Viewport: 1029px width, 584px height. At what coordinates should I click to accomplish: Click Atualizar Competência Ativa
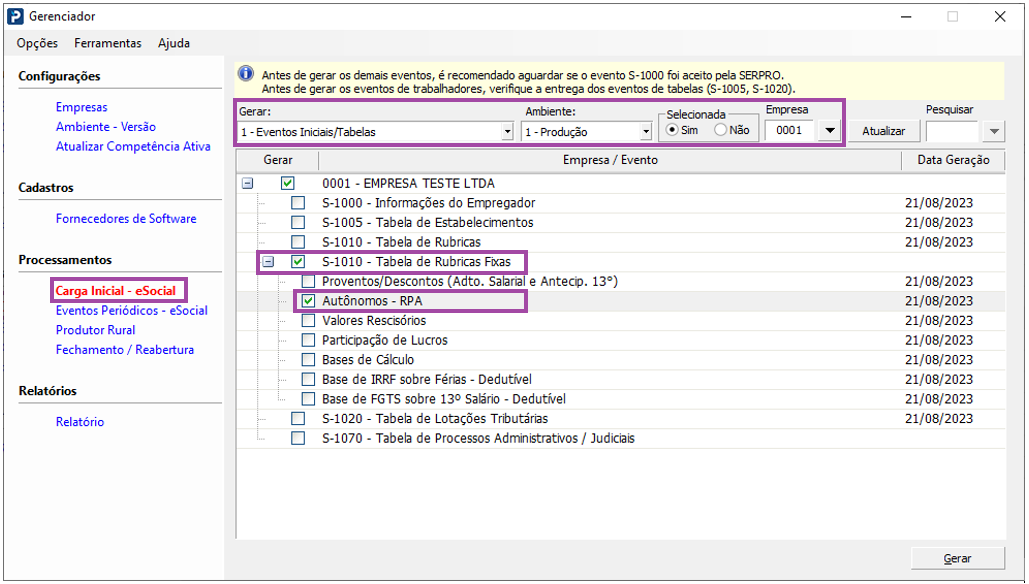click(133, 146)
